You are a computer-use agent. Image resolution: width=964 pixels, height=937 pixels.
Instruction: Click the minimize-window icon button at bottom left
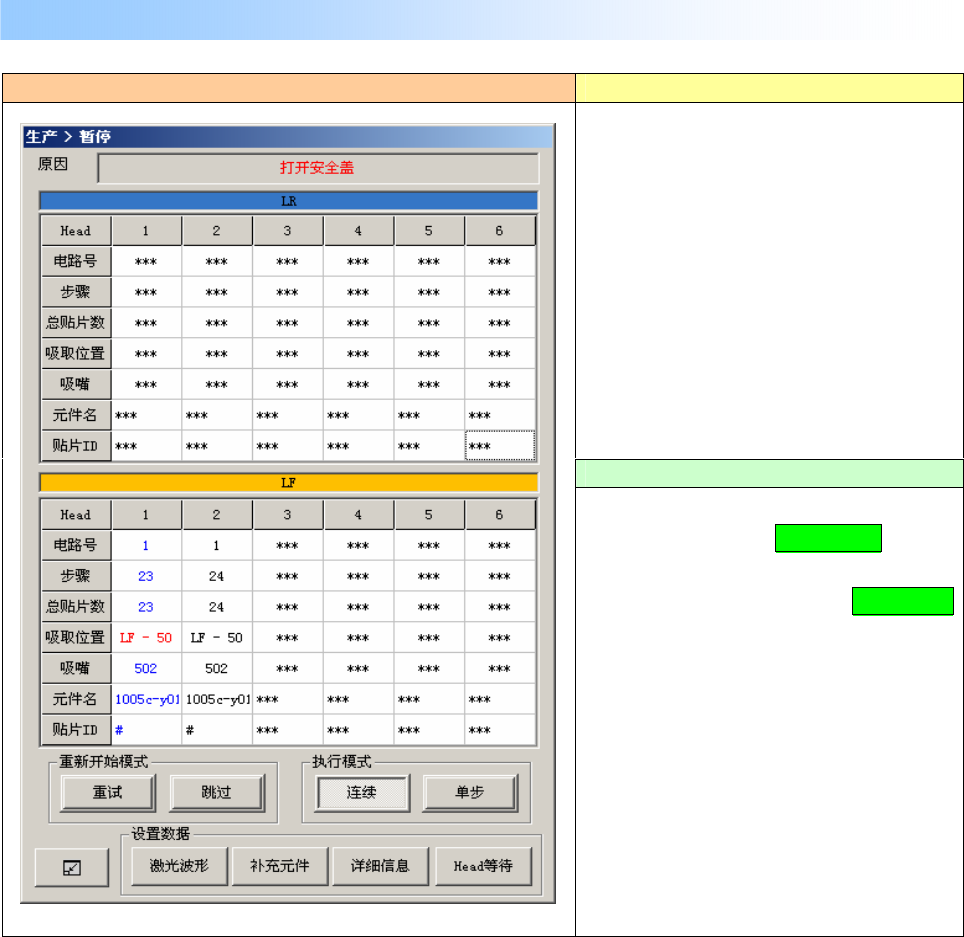pyautogui.click(x=72, y=868)
